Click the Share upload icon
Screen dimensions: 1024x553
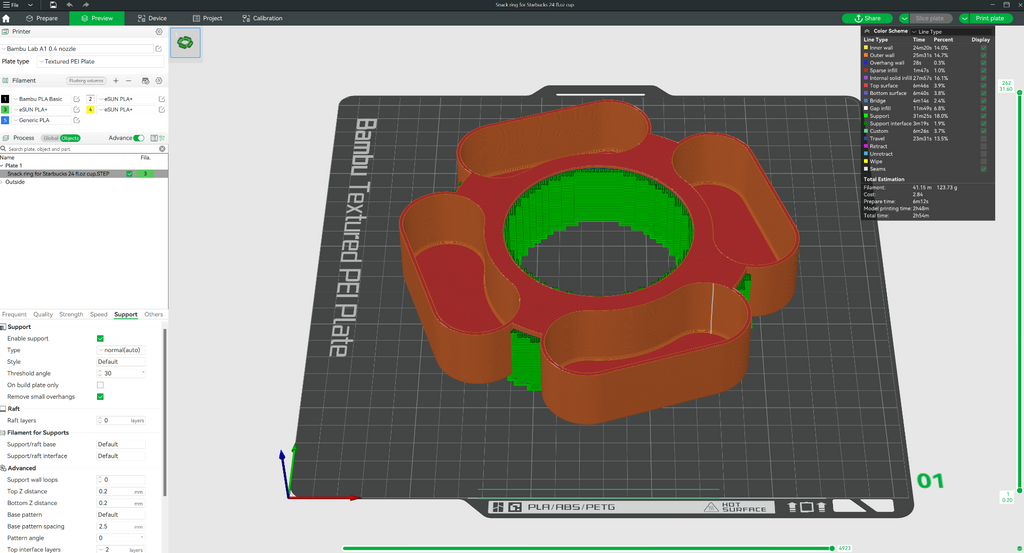coord(858,18)
